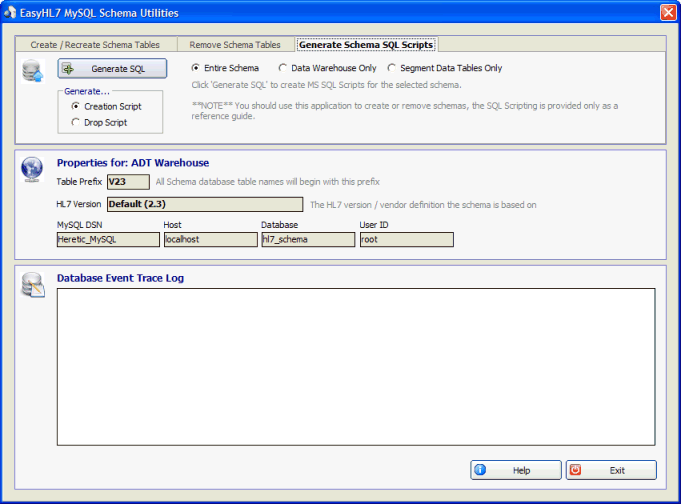
Task: Click the 'MySQL DSN' label
Action: pos(79,225)
